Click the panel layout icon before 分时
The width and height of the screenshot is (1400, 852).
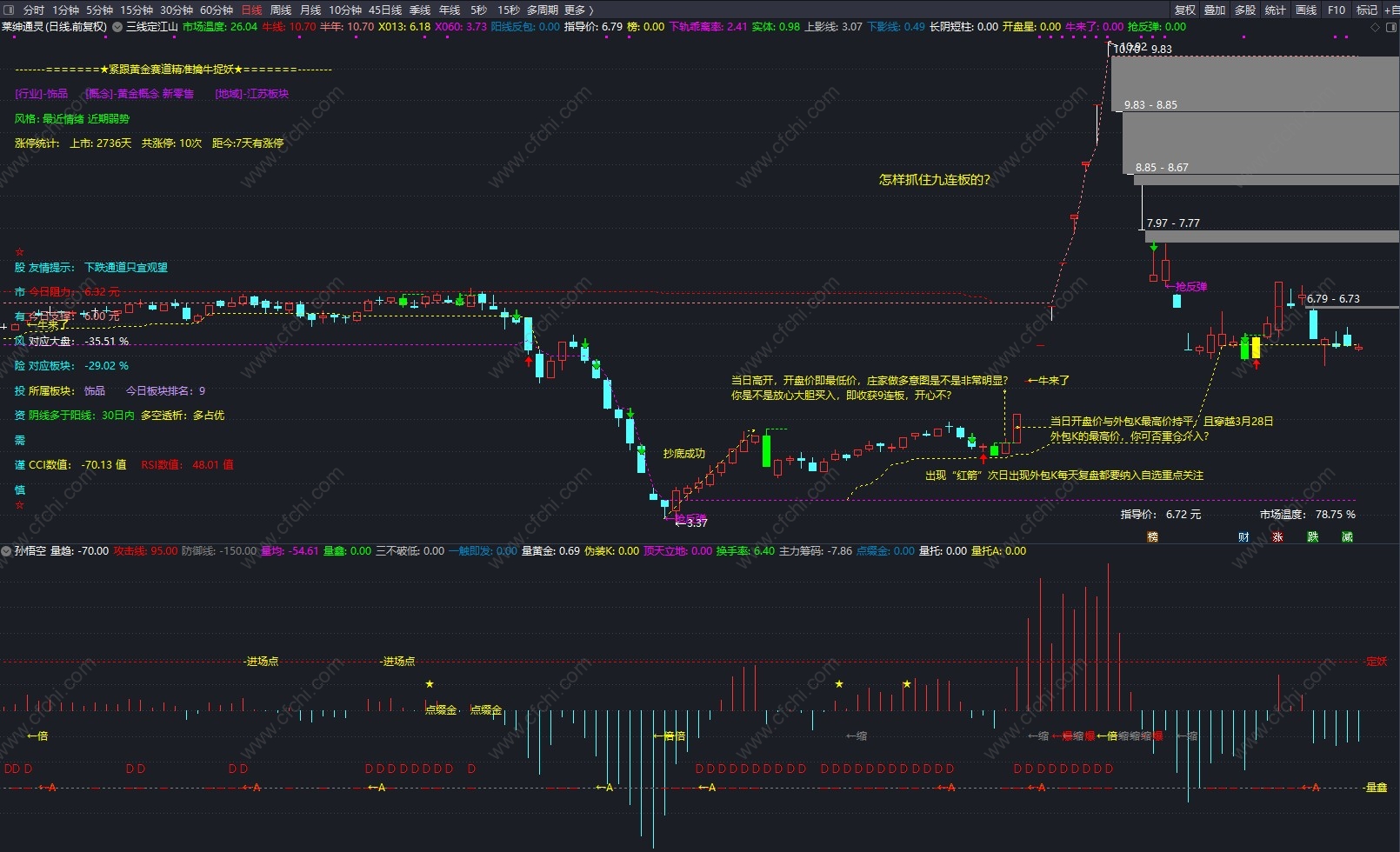tap(8, 10)
